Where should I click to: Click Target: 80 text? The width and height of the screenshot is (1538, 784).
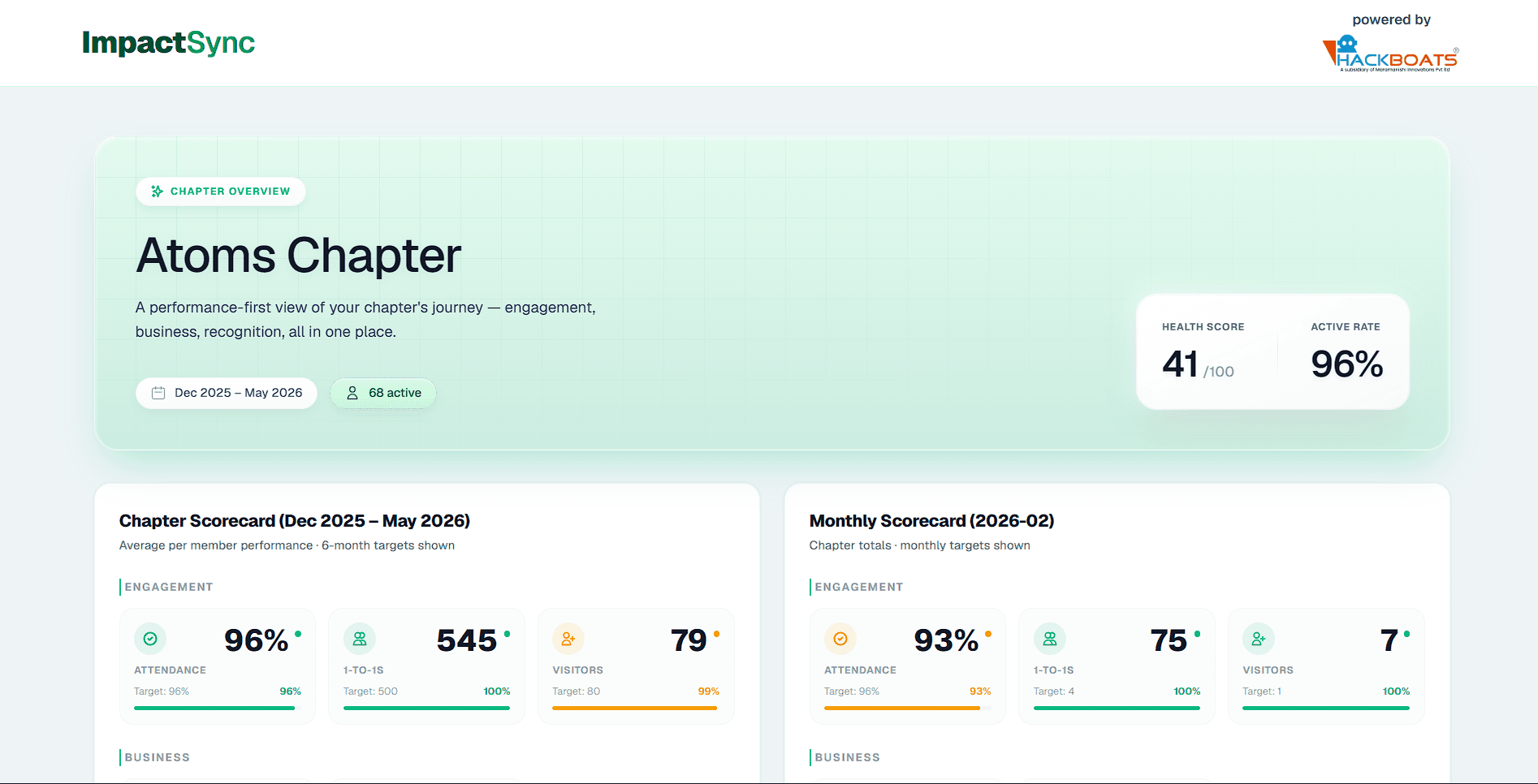[x=577, y=691]
